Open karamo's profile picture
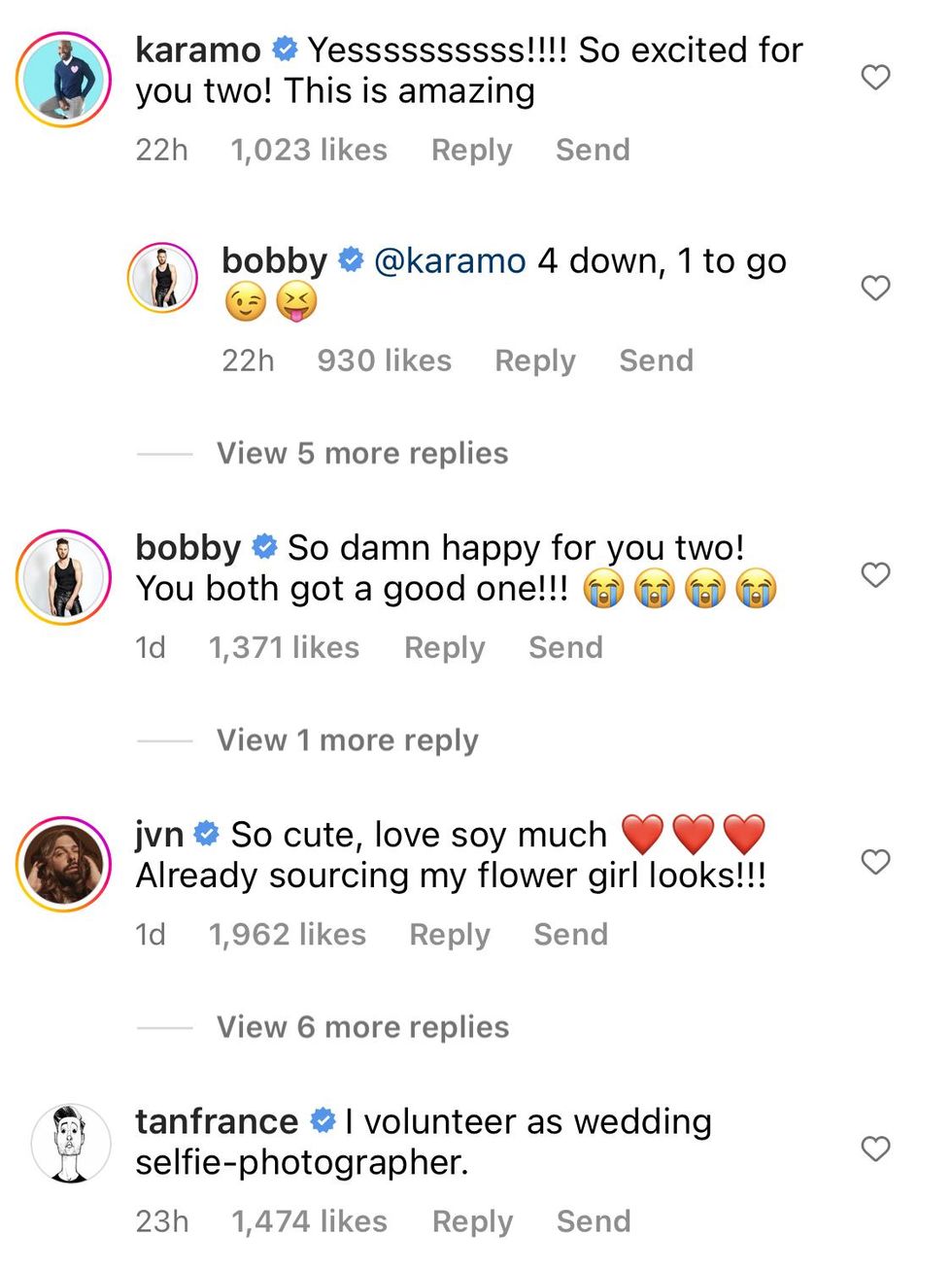This screenshot has width=952, height=1270. pyautogui.click(x=64, y=81)
